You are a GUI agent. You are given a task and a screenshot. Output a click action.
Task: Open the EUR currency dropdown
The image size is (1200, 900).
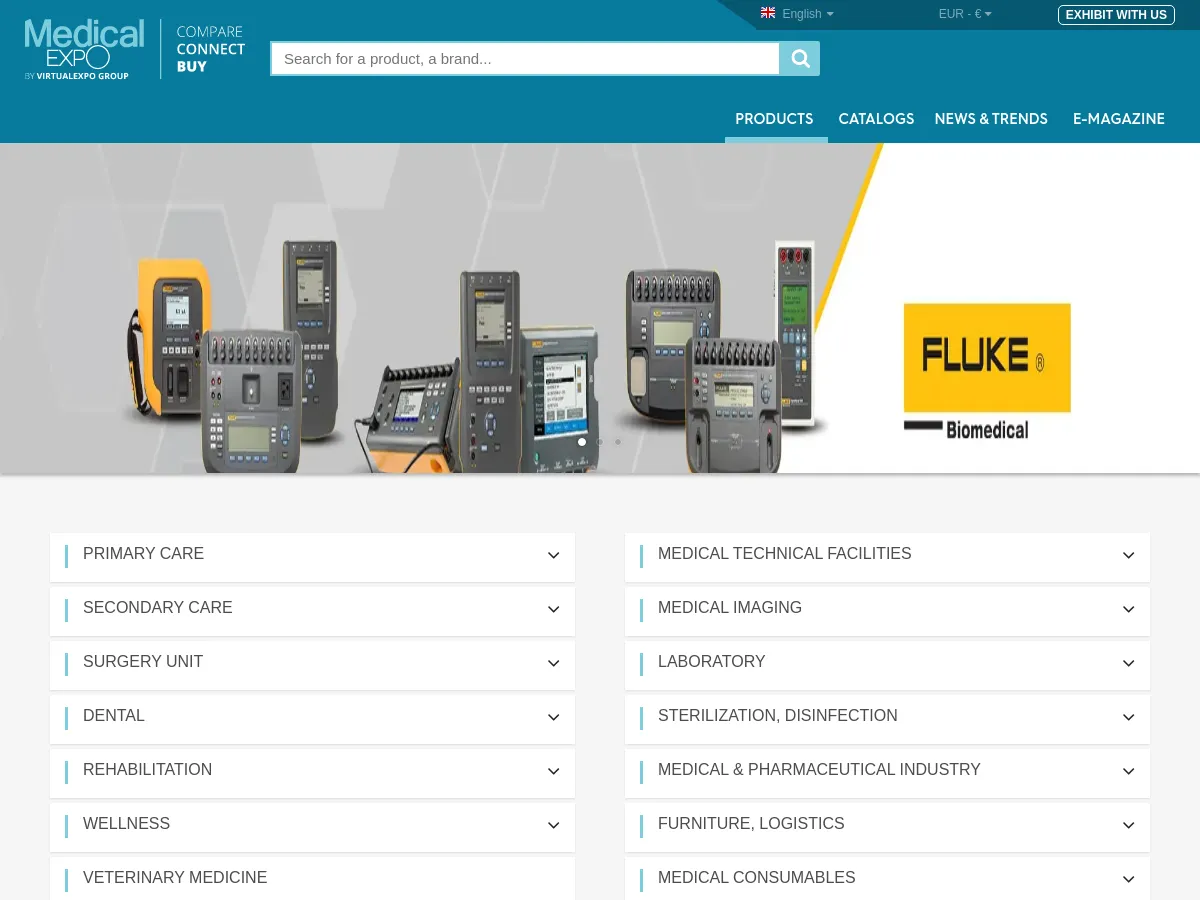pyautogui.click(x=965, y=14)
